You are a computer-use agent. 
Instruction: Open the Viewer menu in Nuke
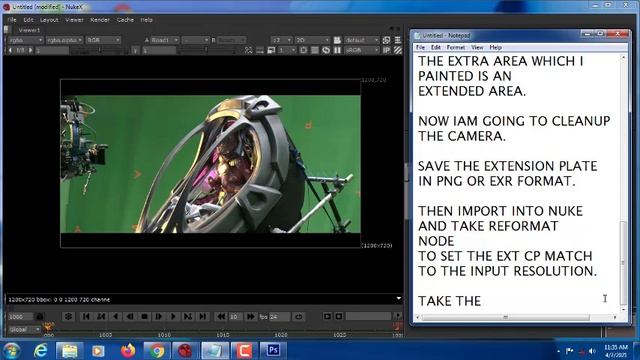click(74, 20)
